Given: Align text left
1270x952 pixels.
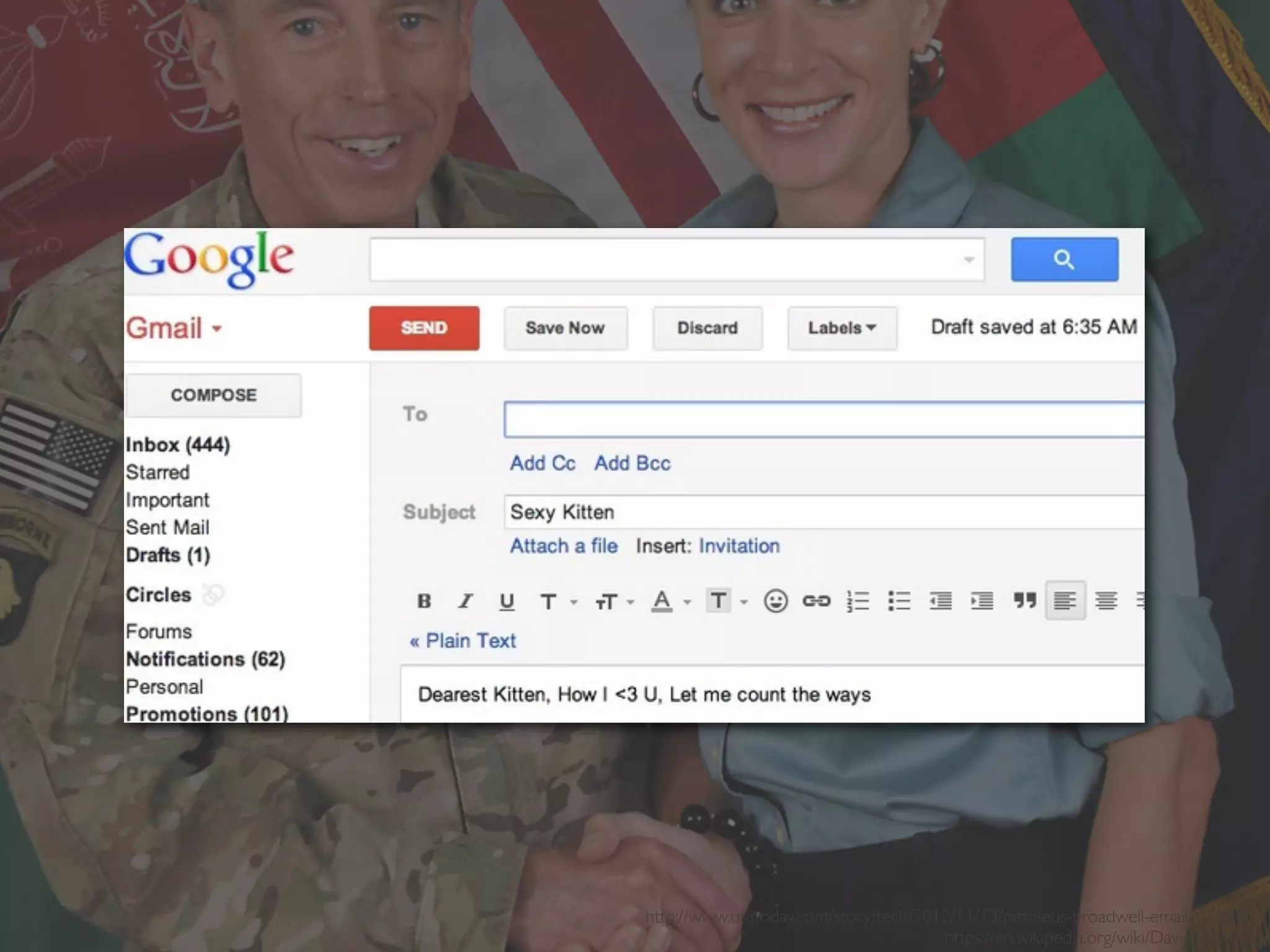Looking at the screenshot, I should (1065, 600).
